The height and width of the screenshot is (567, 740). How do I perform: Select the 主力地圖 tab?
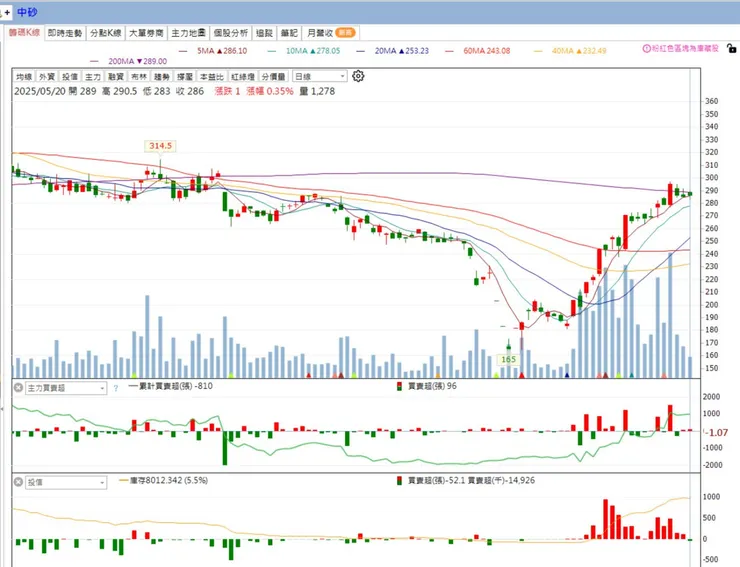pyautogui.click(x=188, y=33)
